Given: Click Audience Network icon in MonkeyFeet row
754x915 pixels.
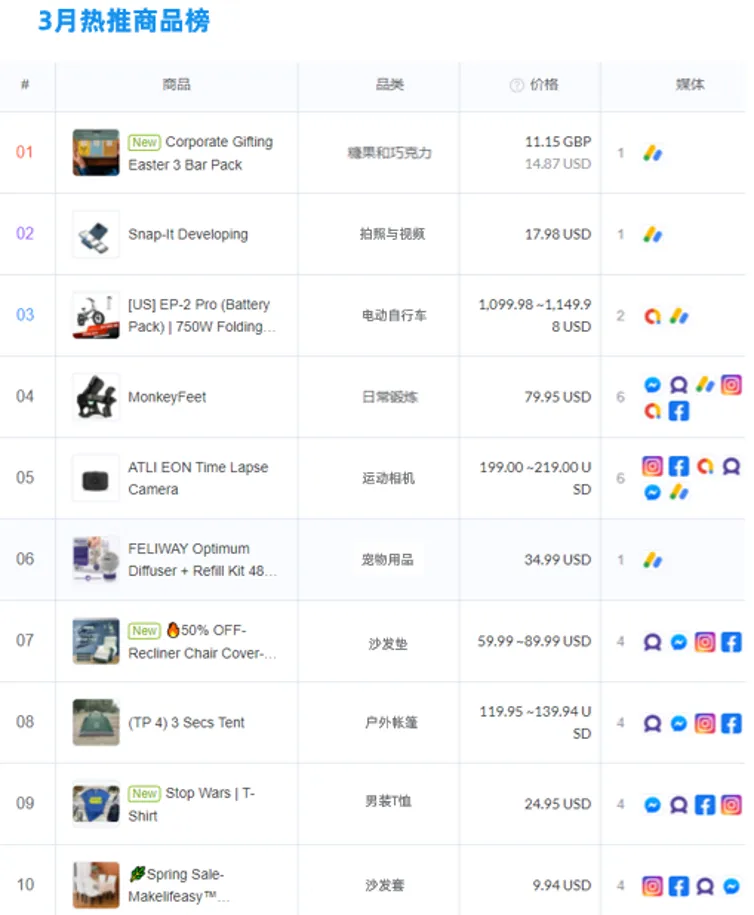Looking at the screenshot, I should (679, 385).
